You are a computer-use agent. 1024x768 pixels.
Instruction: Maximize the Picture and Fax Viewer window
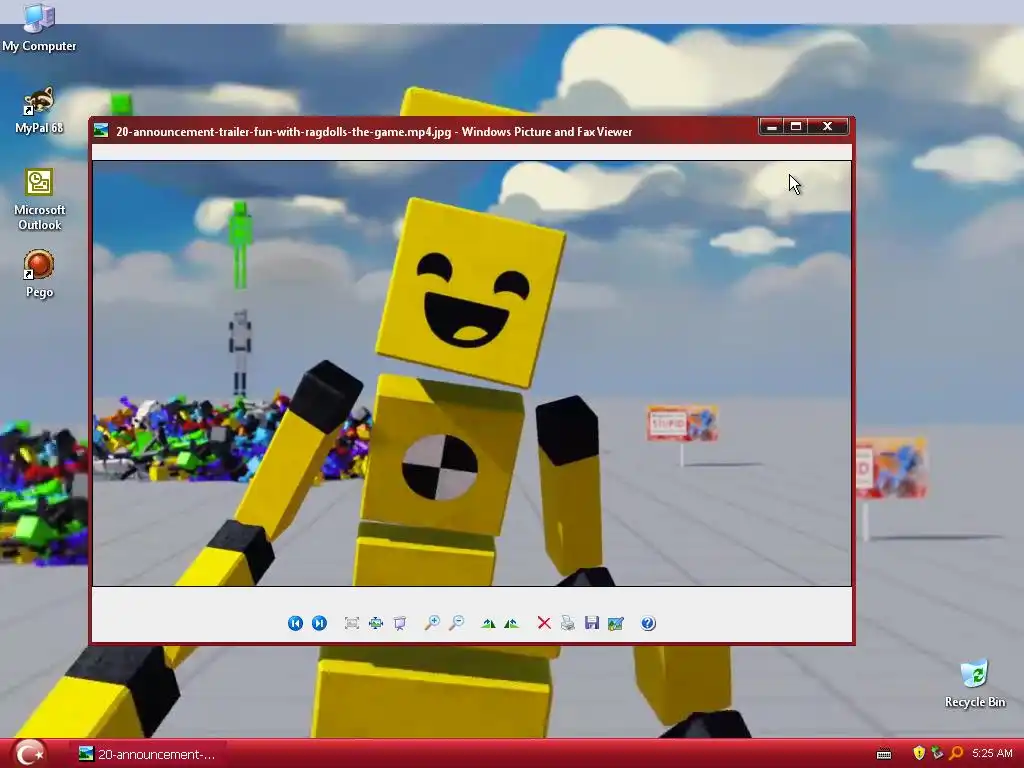pos(795,127)
